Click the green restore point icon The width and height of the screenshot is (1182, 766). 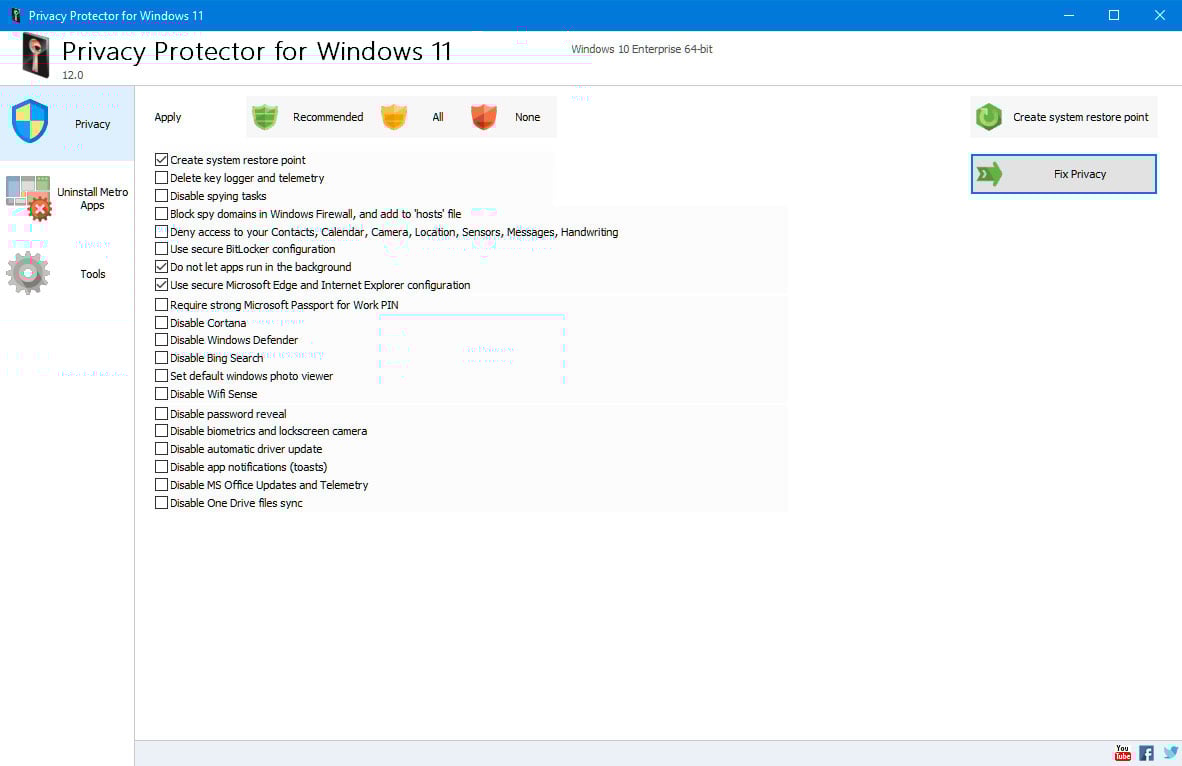pos(988,117)
